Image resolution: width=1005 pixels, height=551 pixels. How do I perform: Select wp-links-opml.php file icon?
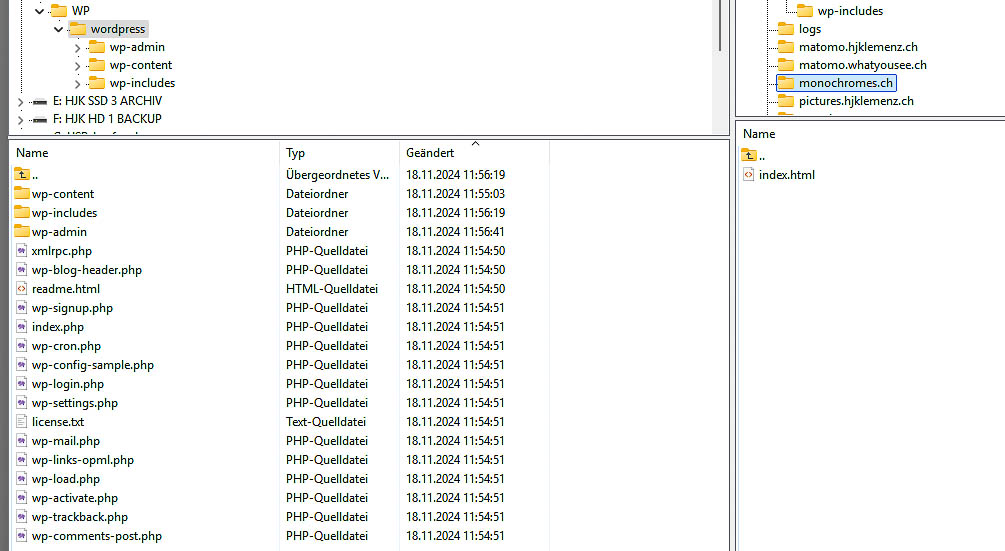(x=22, y=459)
